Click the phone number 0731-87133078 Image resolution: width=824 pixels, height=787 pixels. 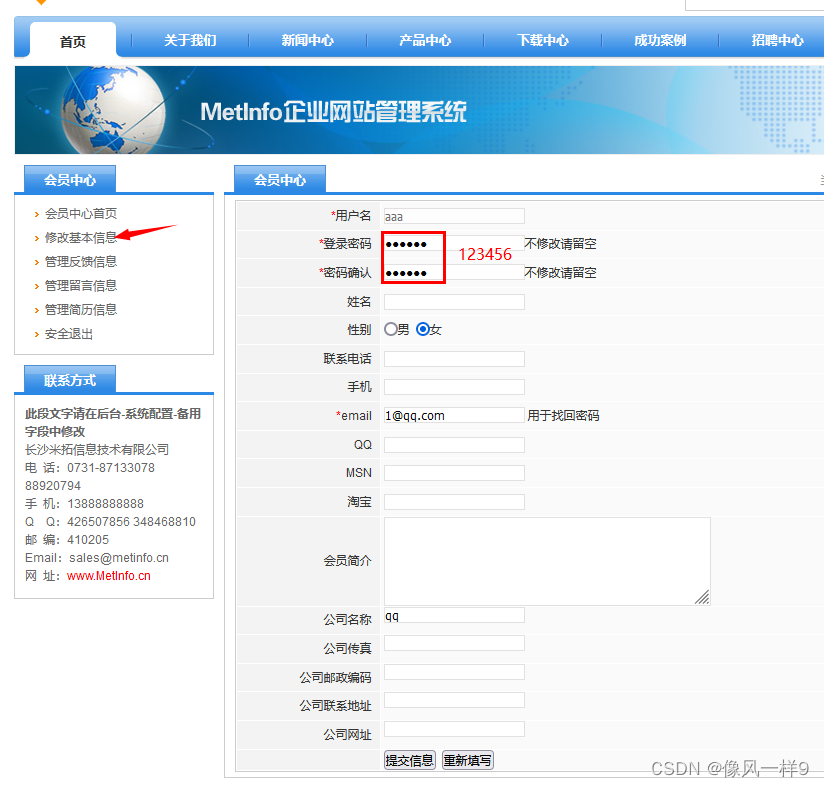111,468
